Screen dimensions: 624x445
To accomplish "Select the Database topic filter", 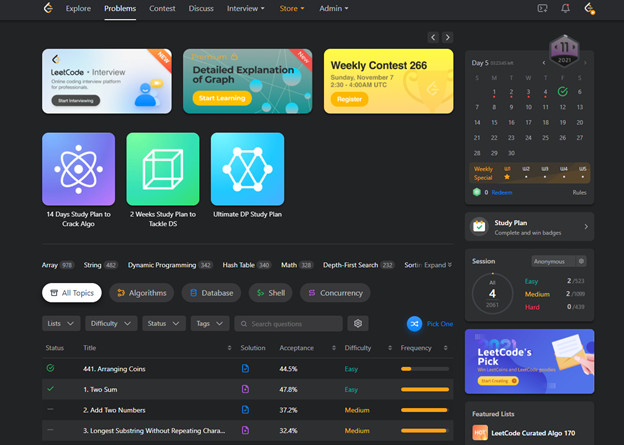I will coord(210,293).
